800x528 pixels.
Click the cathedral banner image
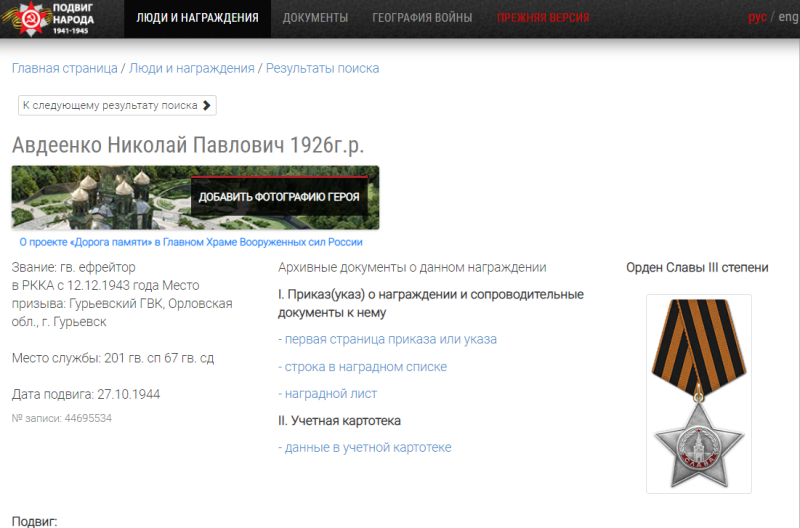(x=100, y=198)
